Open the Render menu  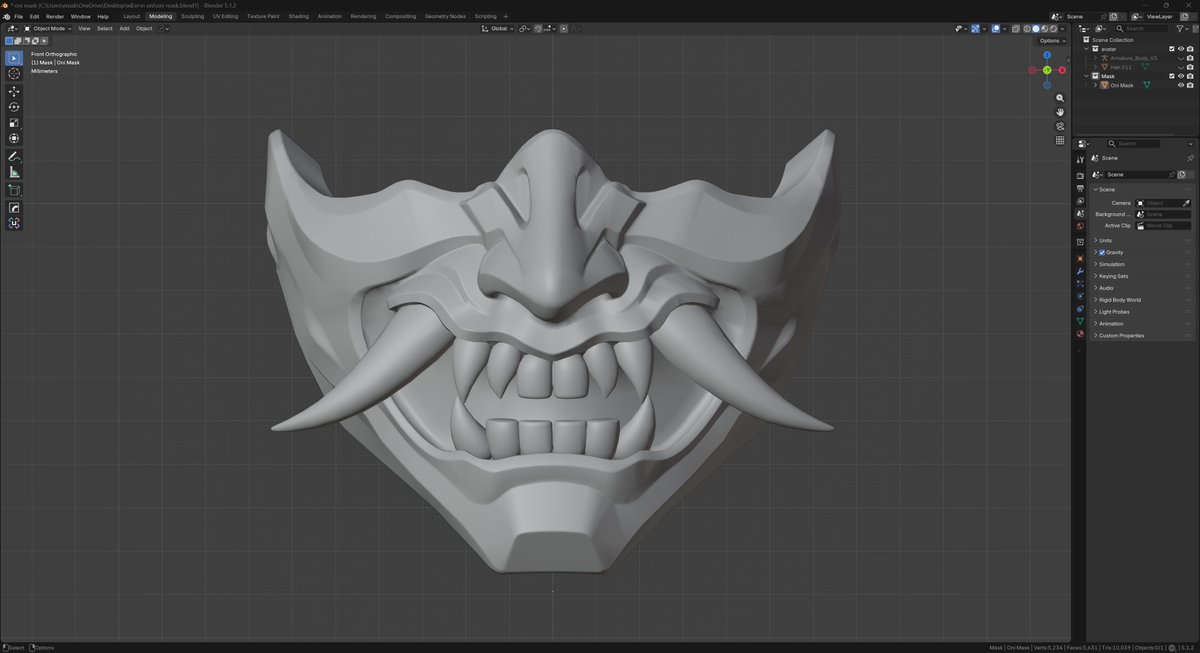(x=55, y=16)
